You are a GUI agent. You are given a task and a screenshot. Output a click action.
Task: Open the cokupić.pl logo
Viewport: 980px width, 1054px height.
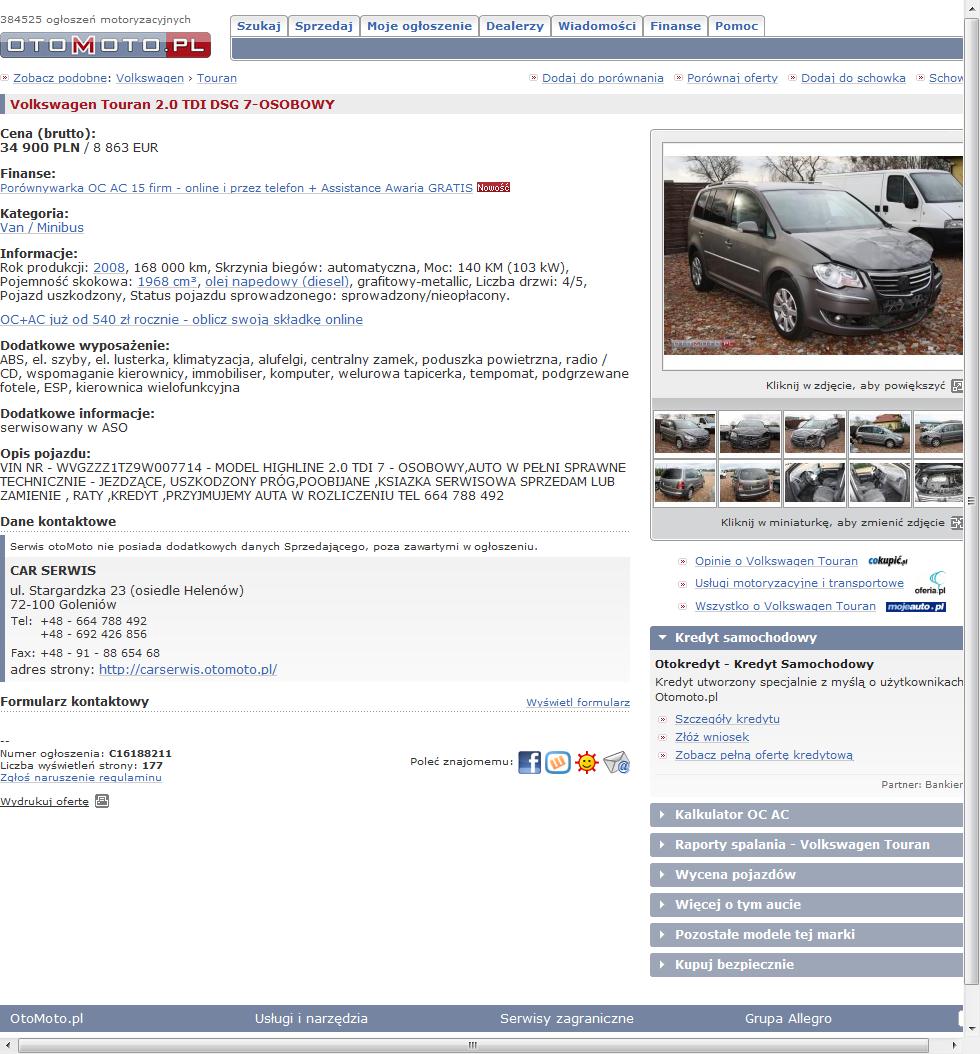[888, 561]
